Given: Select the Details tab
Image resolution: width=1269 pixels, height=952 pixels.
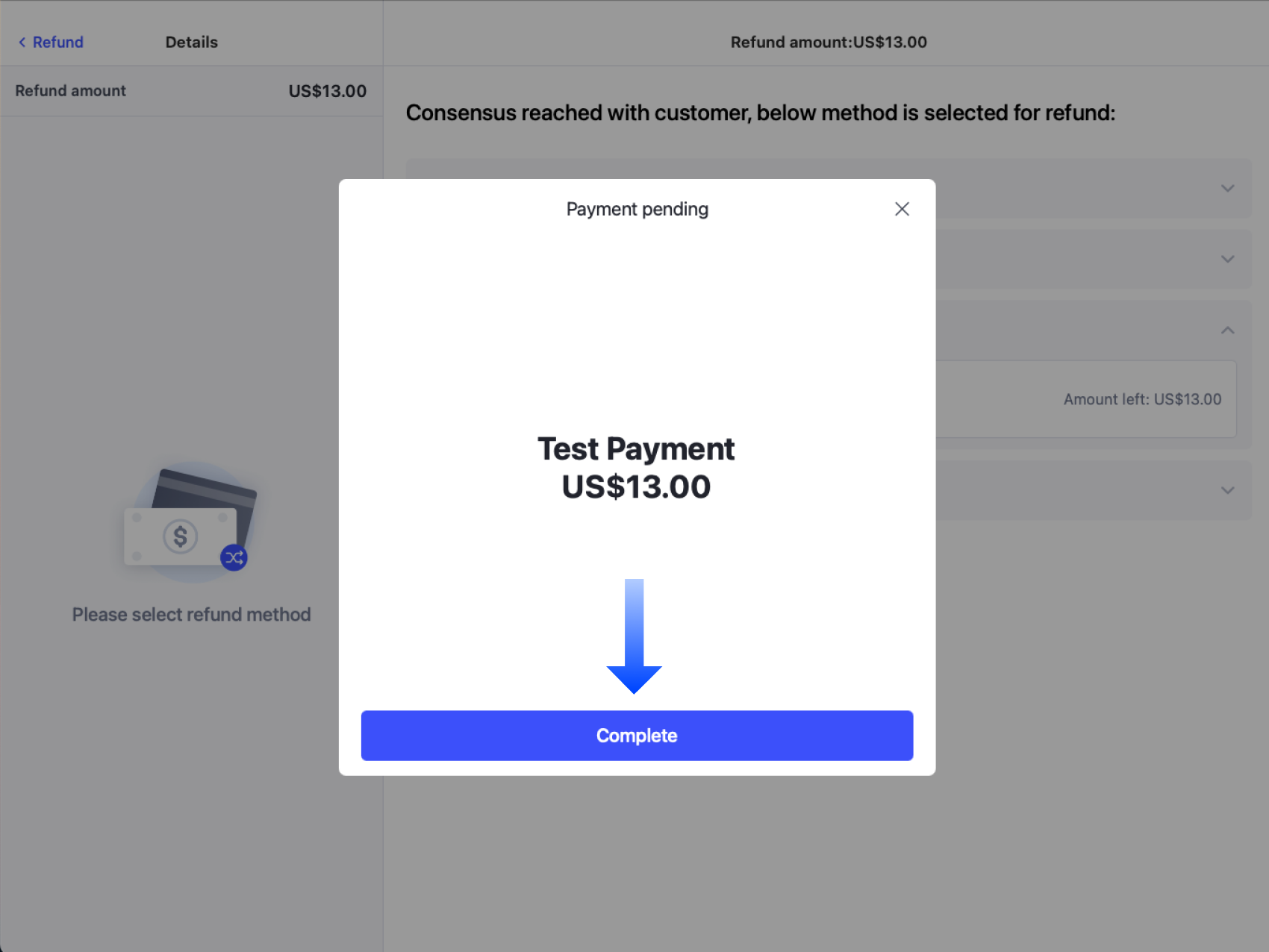Looking at the screenshot, I should point(191,42).
